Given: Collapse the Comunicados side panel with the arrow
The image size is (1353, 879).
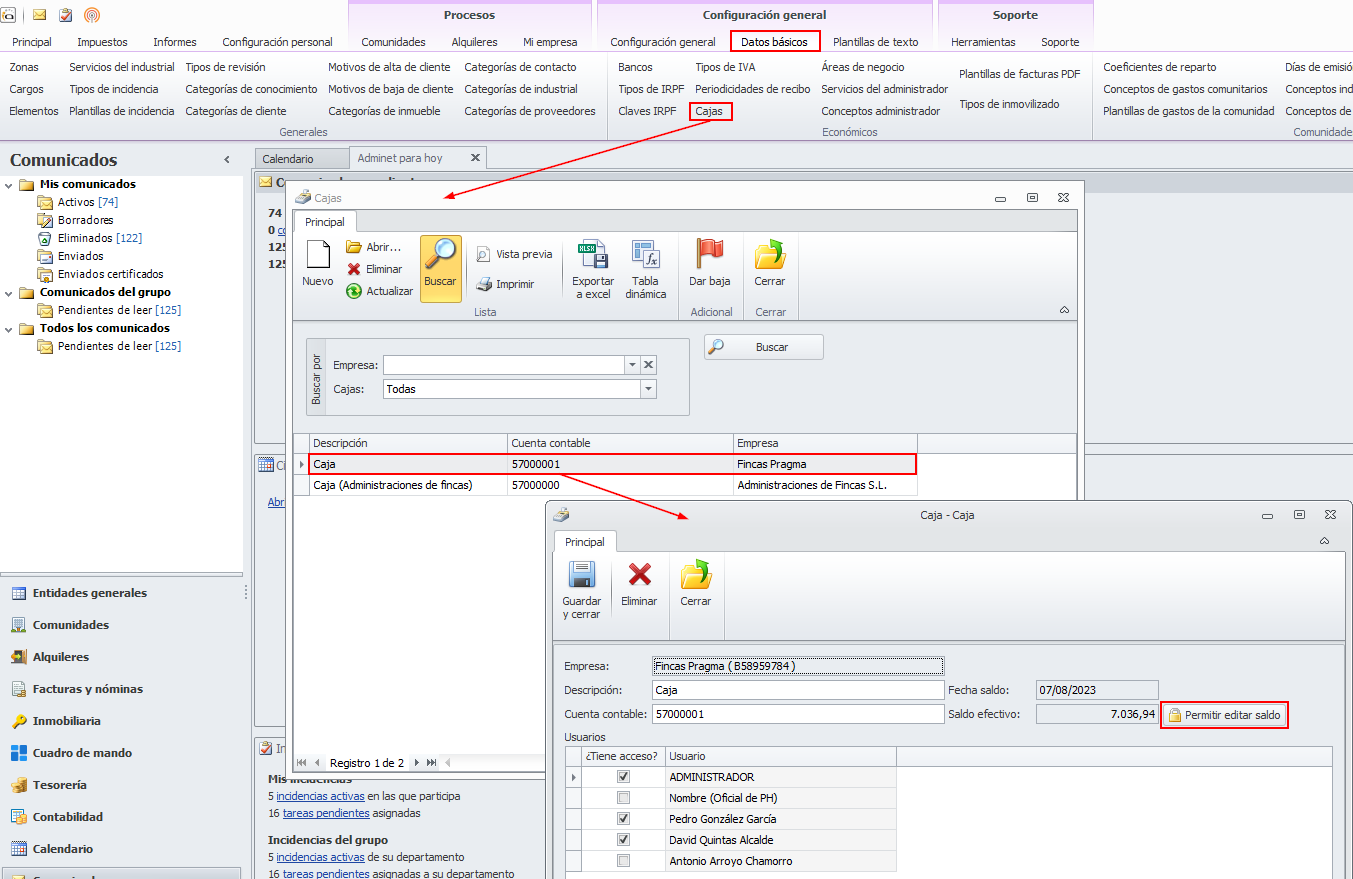Looking at the screenshot, I should [227, 160].
